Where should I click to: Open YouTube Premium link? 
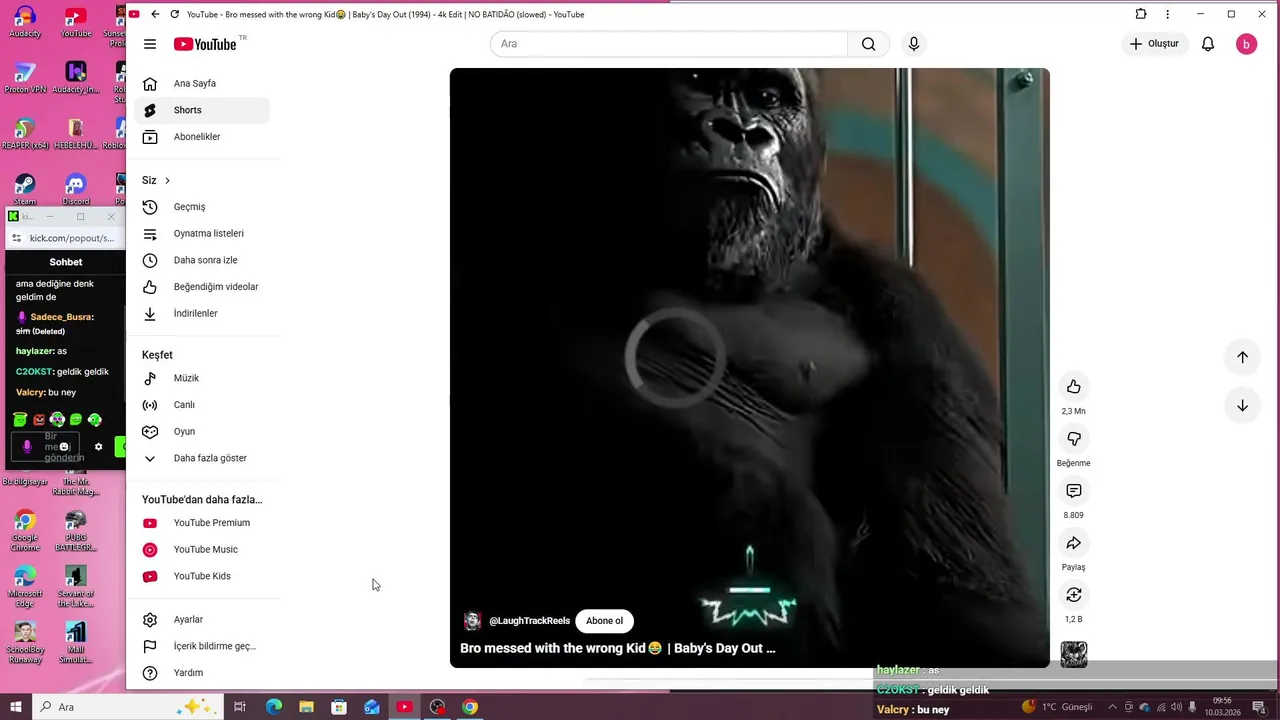point(202,523)
